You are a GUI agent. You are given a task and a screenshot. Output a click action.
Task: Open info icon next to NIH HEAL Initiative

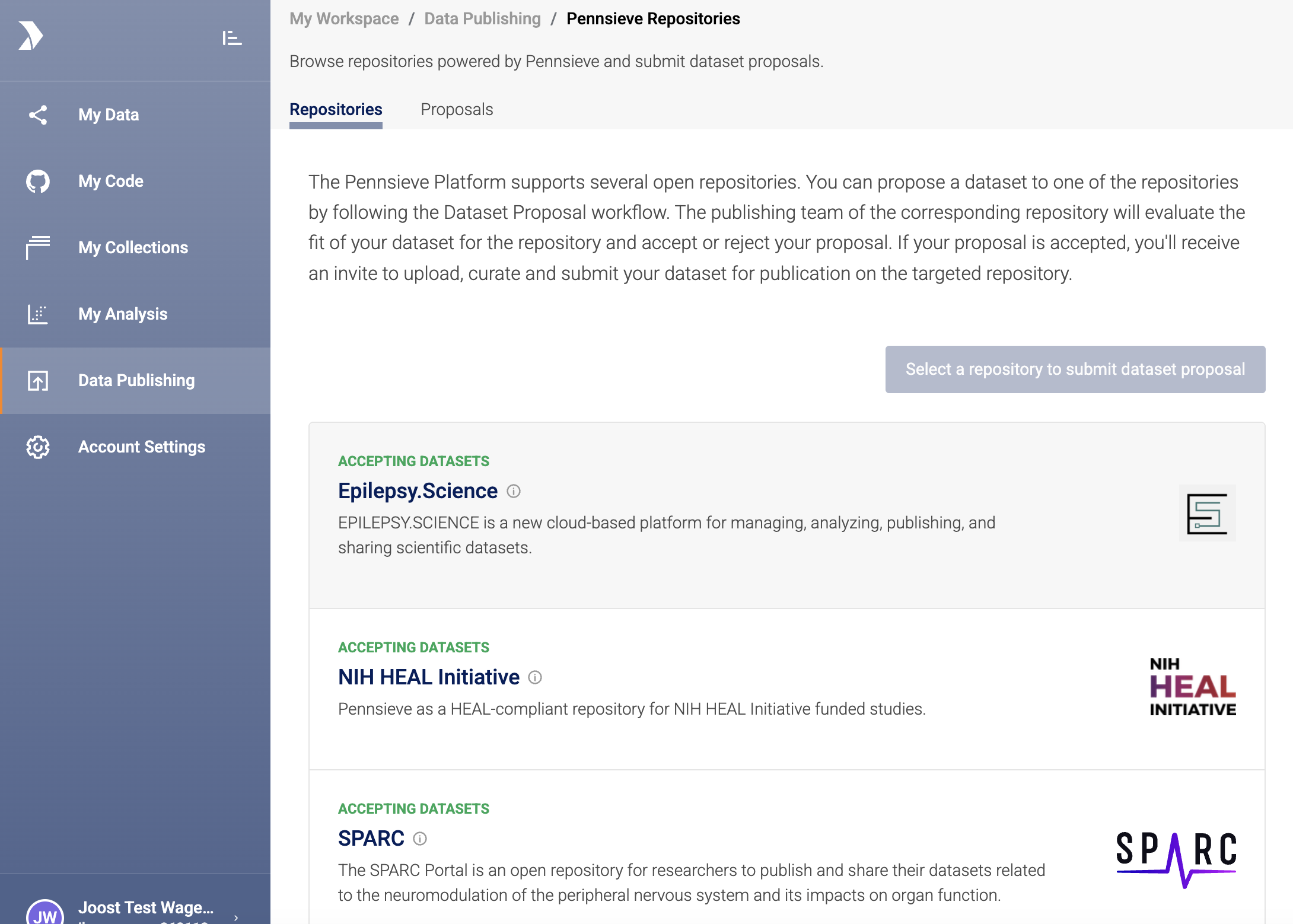535,678
